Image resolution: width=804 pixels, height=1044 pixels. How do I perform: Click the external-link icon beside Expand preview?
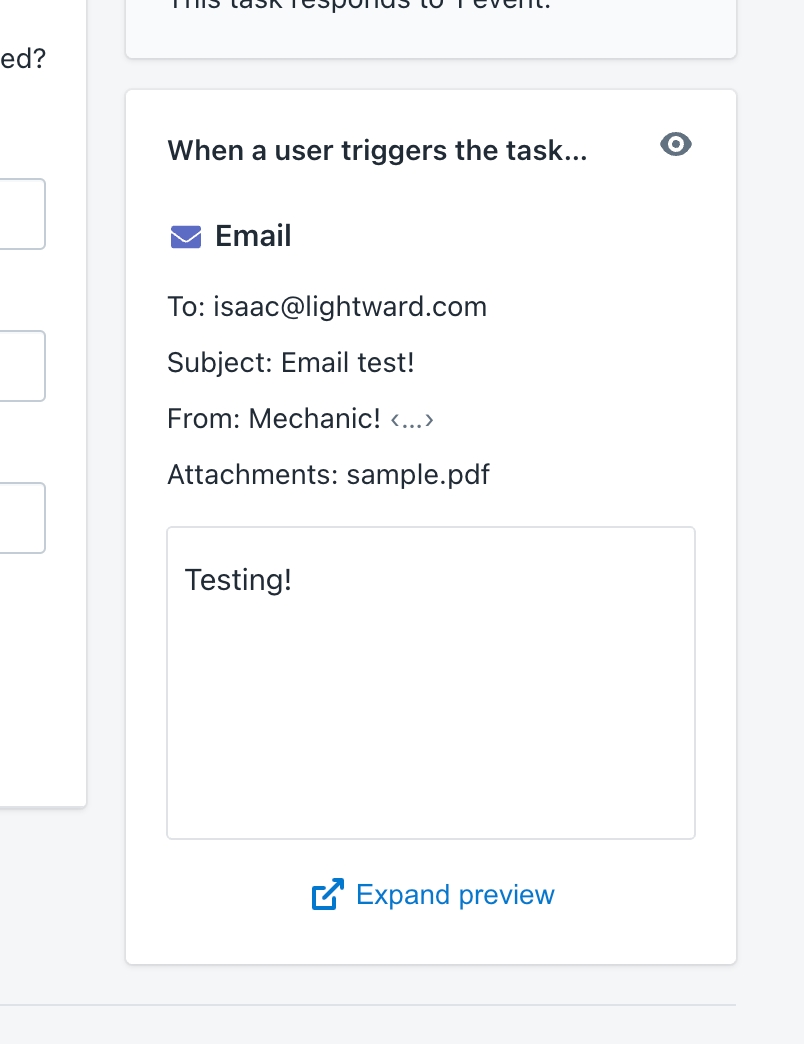327,894
